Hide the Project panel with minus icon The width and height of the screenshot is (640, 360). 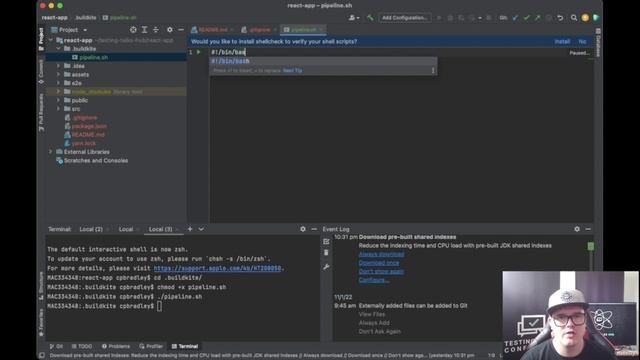tap(181, 30)
